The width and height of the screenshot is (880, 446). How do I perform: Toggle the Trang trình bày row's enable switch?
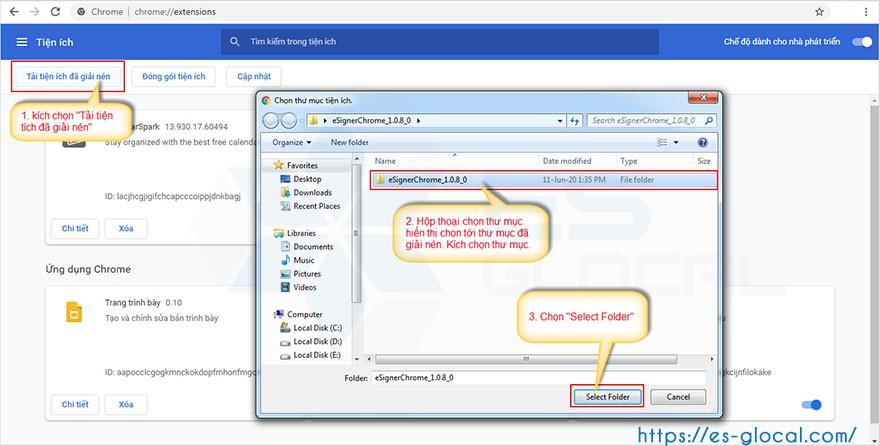[812, 404]
